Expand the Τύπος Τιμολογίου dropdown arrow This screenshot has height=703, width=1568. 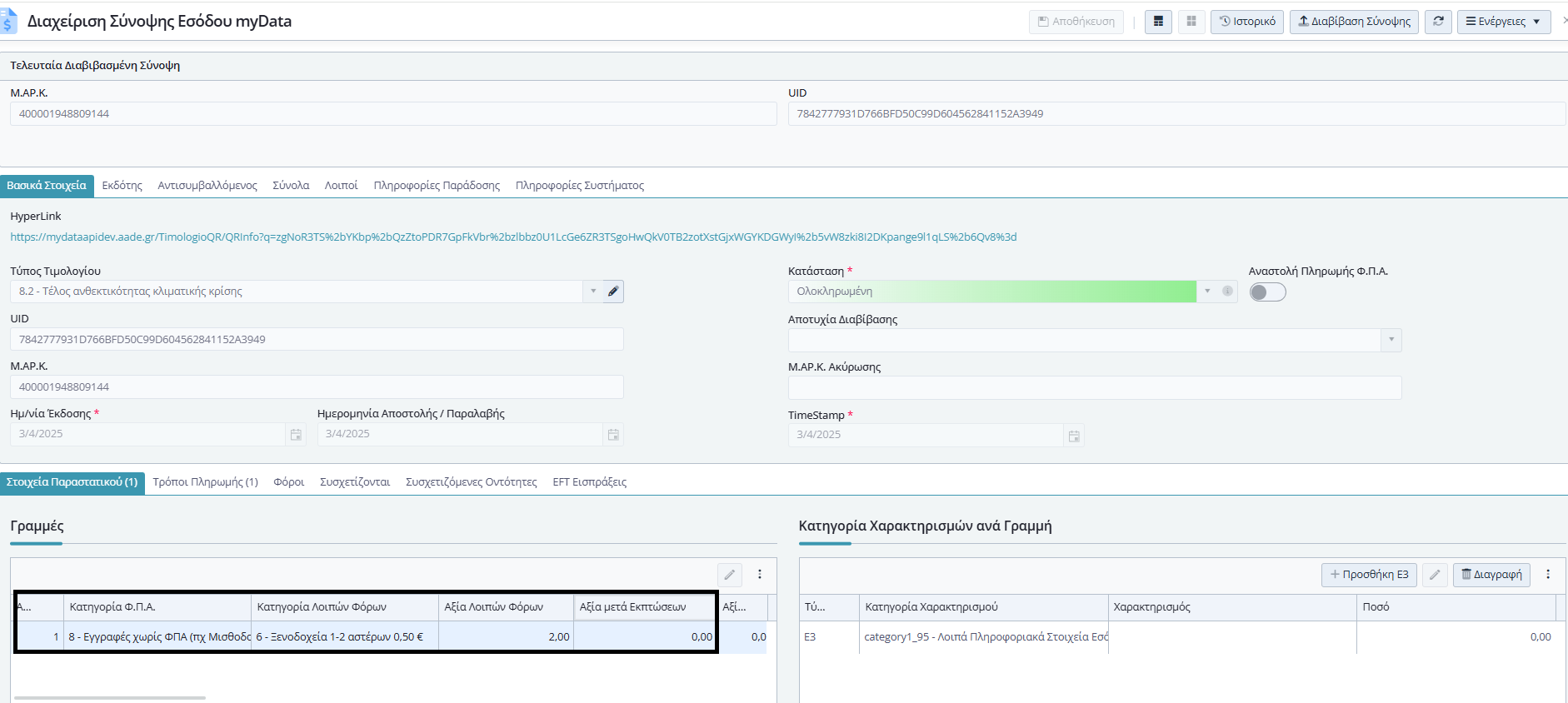(x=593, y=292)
